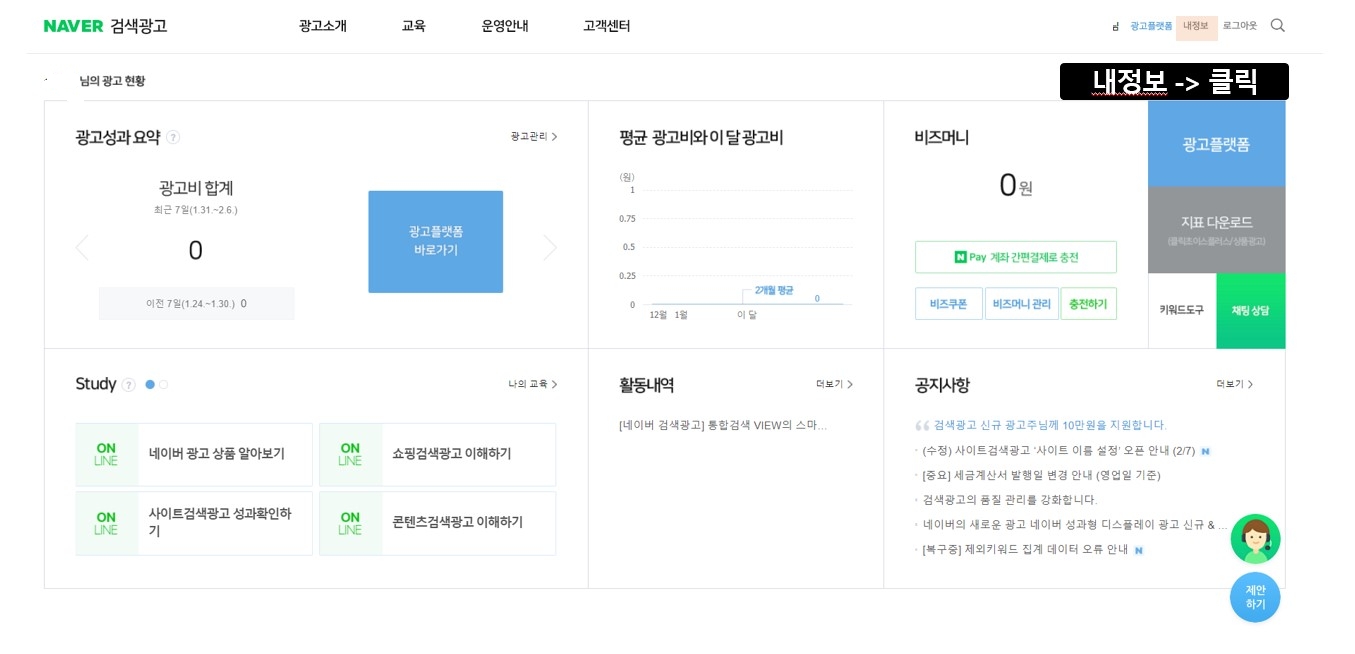Click the 평균 광고비와 이달 광고비 chart
This screenshot has height=654, width=1355.
[x=736, y=247]
